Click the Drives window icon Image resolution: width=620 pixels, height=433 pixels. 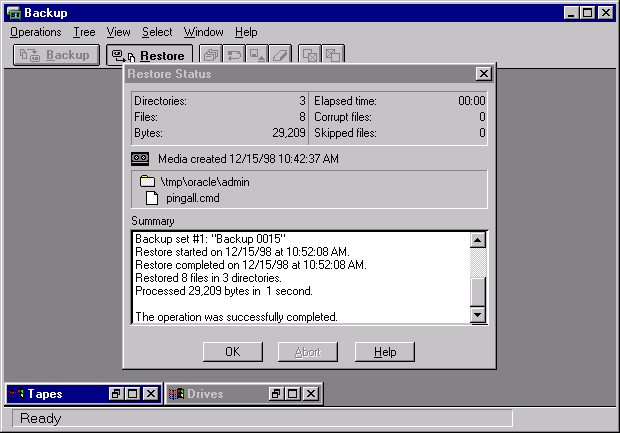pos(176,394)
